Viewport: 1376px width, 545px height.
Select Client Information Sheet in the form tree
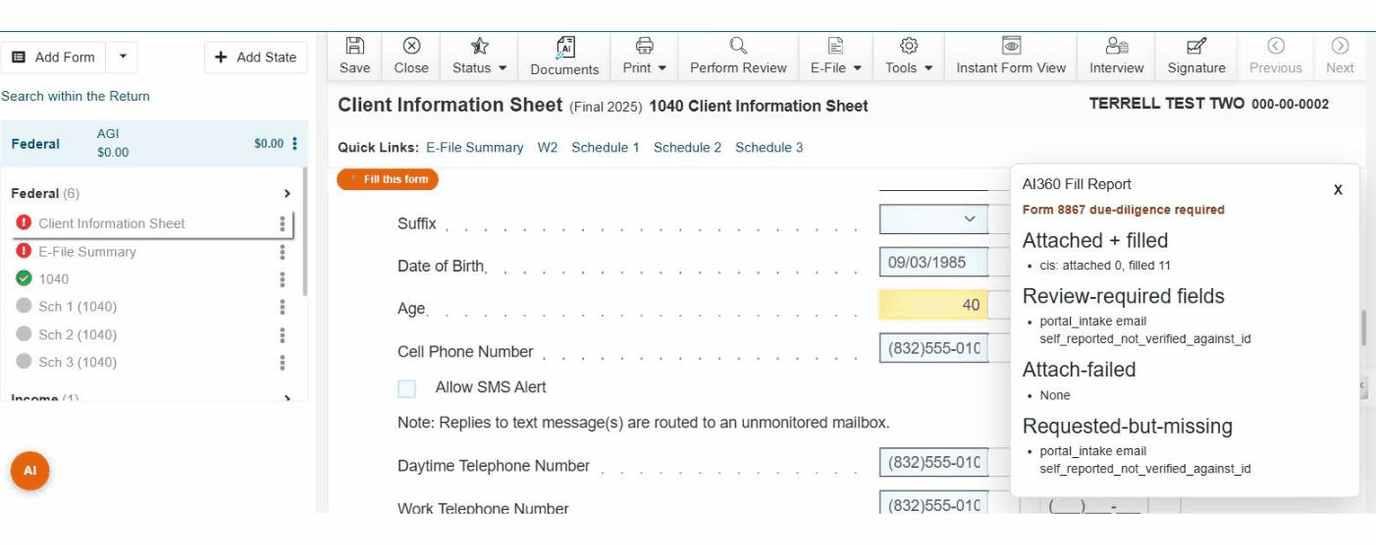click(x=112, y=223)
